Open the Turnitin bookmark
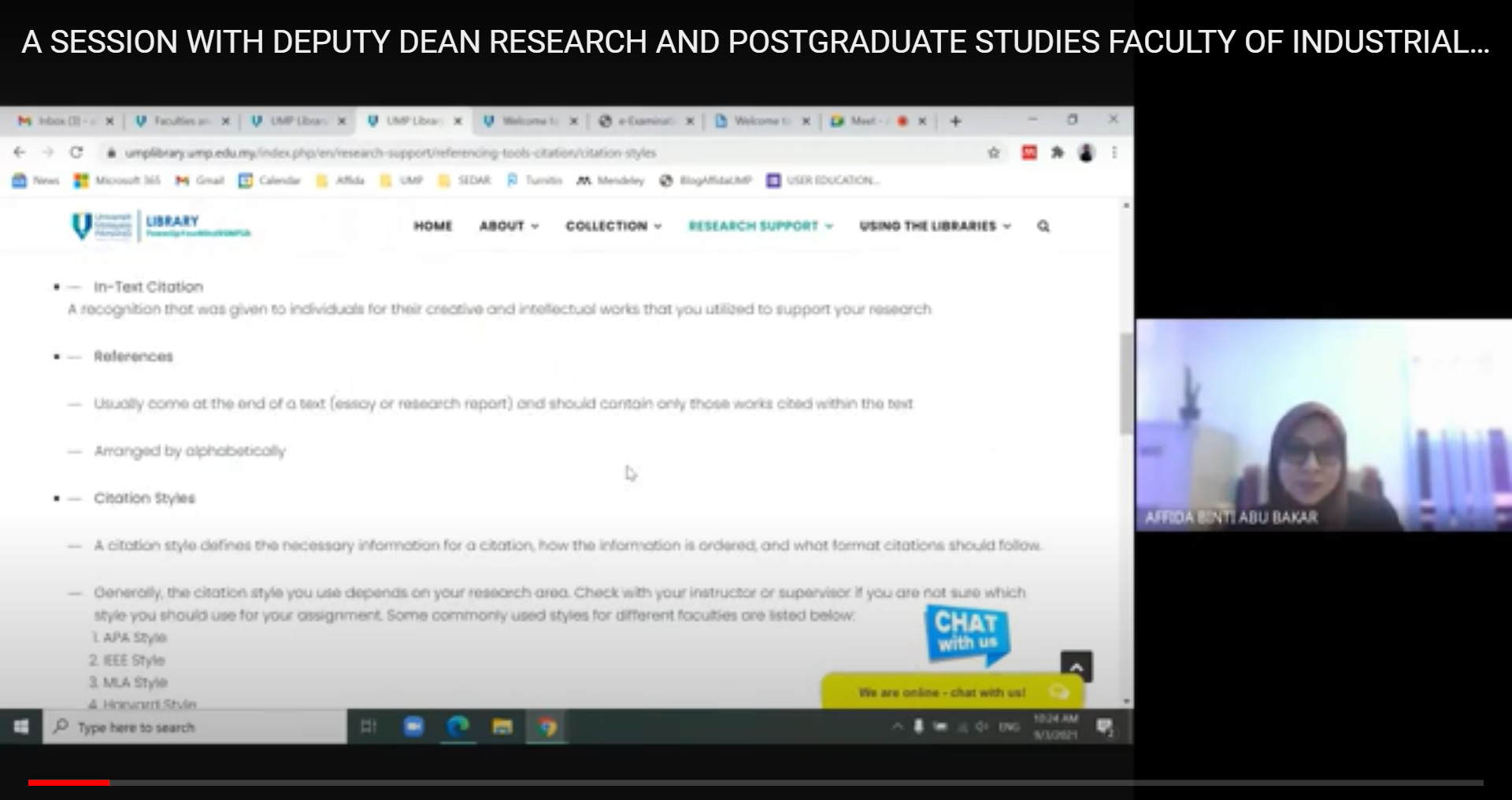Screen dimensions: 1512x800 [x=535, y=180]
